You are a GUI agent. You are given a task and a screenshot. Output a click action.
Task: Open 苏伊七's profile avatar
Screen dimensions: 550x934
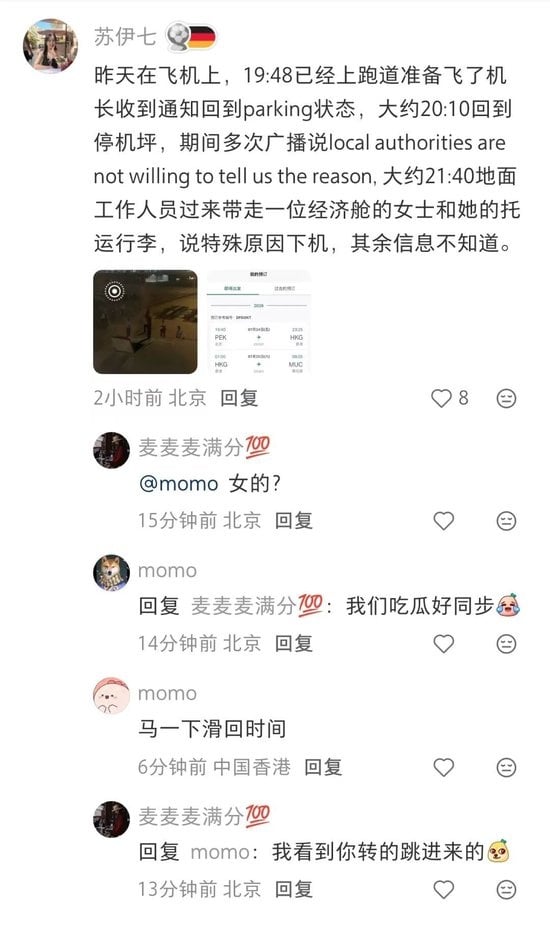click(50, 45)
